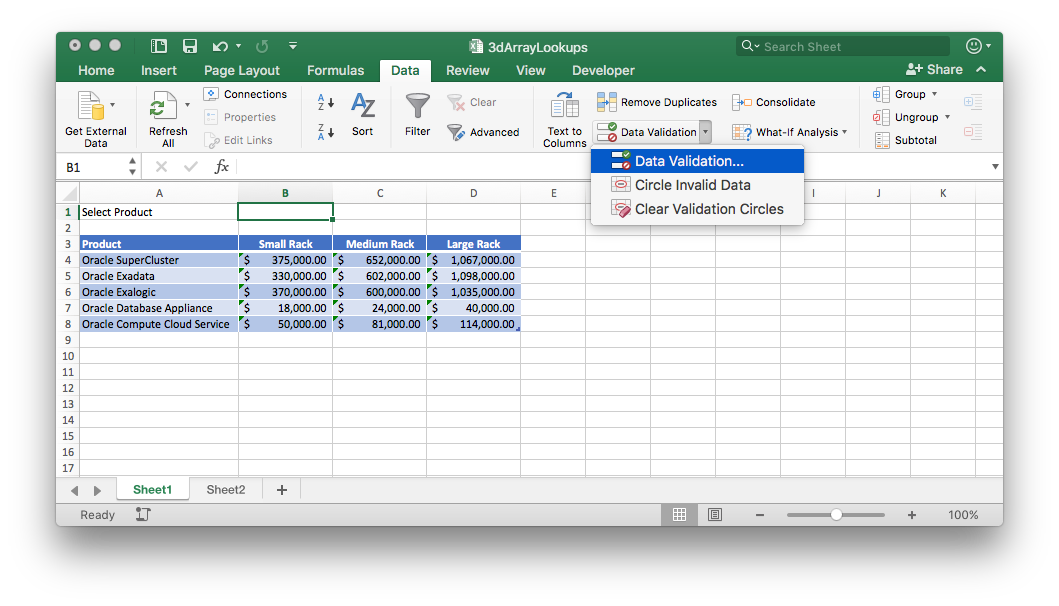Screen dimensions: 1059x606
Task: Open the Group dropdown arrow
Action: click(935, 94)
